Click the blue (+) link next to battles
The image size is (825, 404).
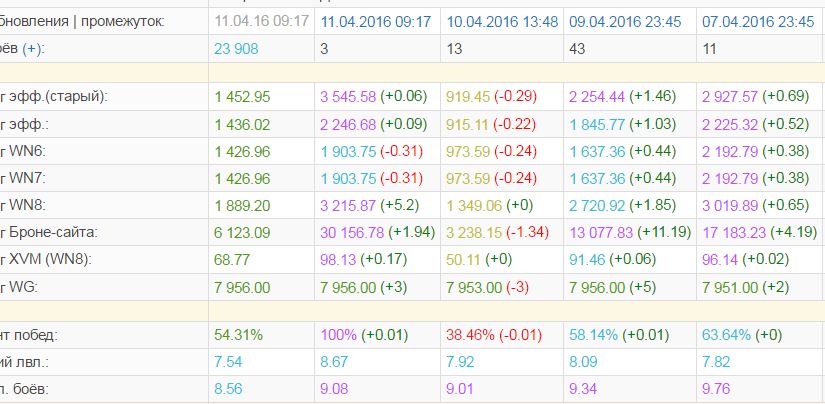click(34, 49)
